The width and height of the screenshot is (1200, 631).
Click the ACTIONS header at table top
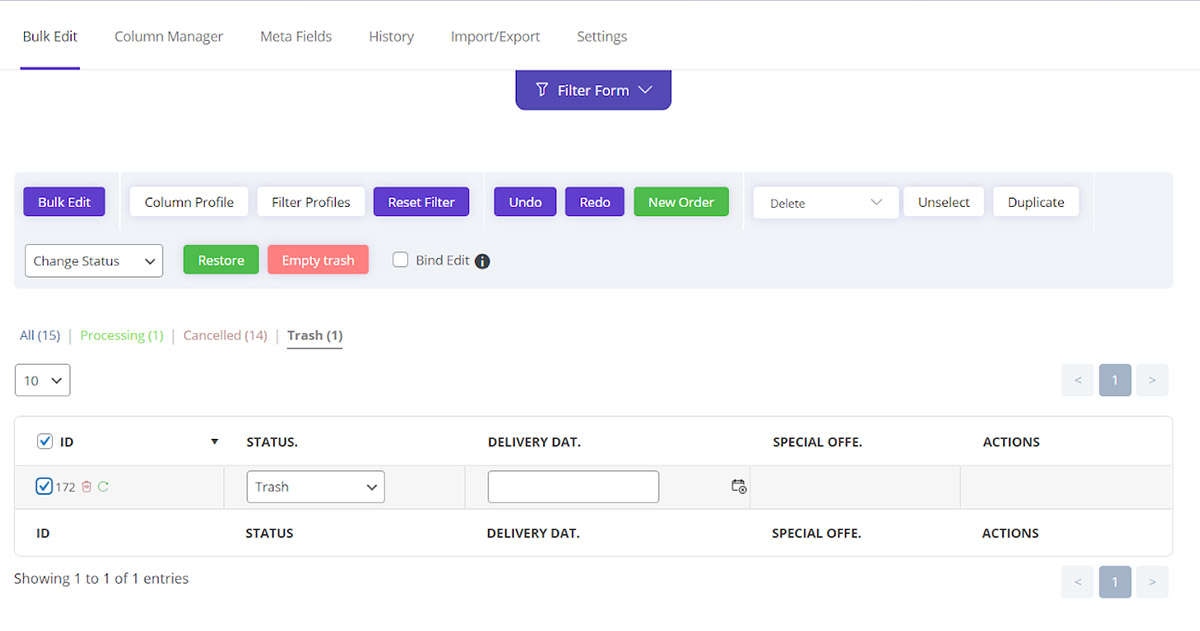click(1011, 442)
